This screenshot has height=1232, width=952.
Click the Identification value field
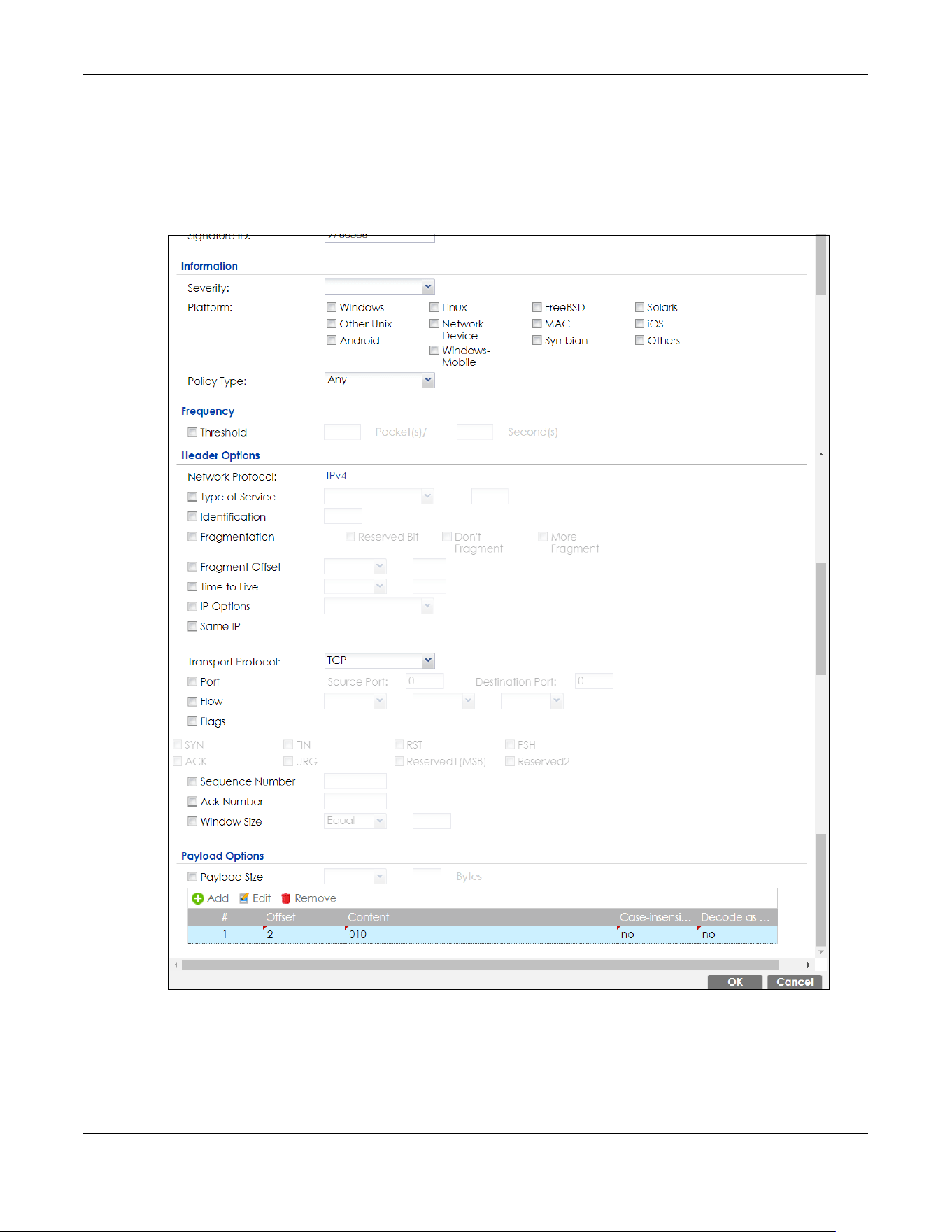343,516
